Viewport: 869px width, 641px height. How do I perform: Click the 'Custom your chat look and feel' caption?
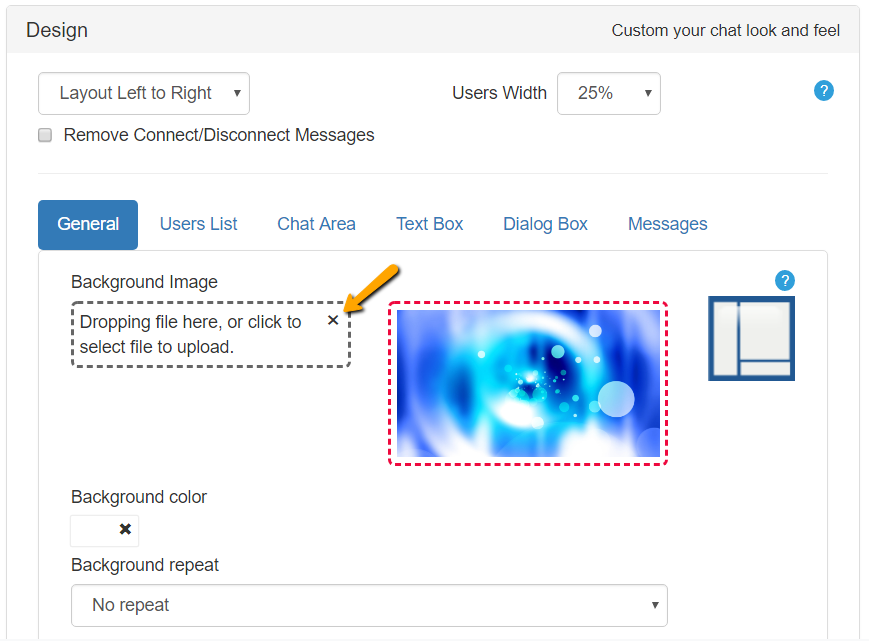pyautogui.click(x=725, y=30)
